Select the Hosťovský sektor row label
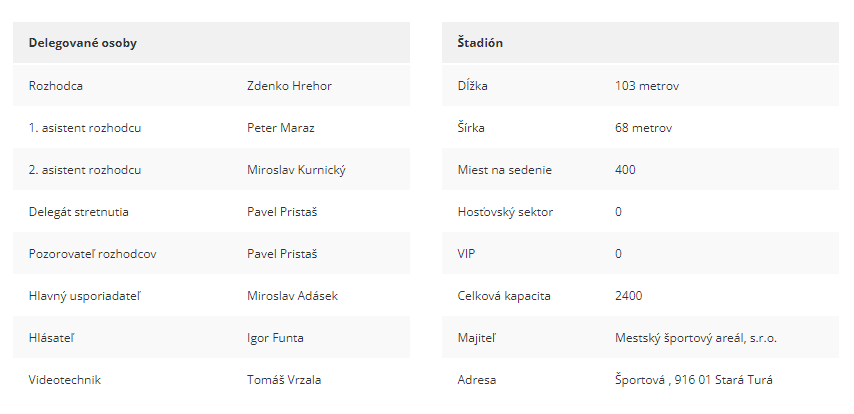 pos(505,212)
